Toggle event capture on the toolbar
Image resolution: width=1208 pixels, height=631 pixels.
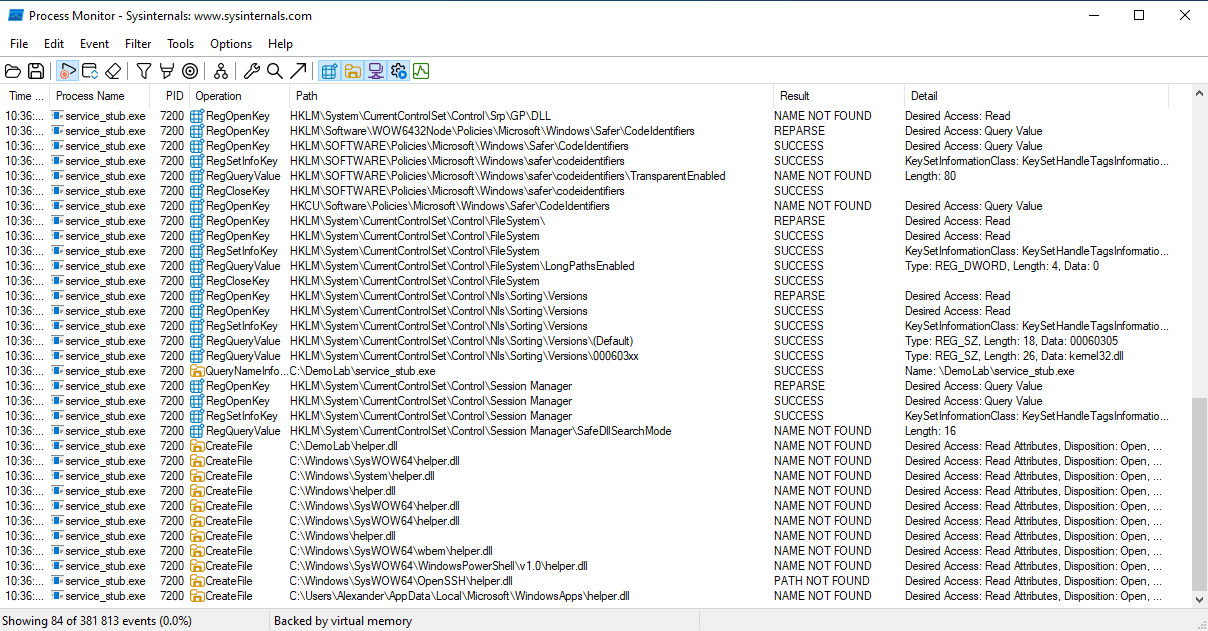click(67, 71)
